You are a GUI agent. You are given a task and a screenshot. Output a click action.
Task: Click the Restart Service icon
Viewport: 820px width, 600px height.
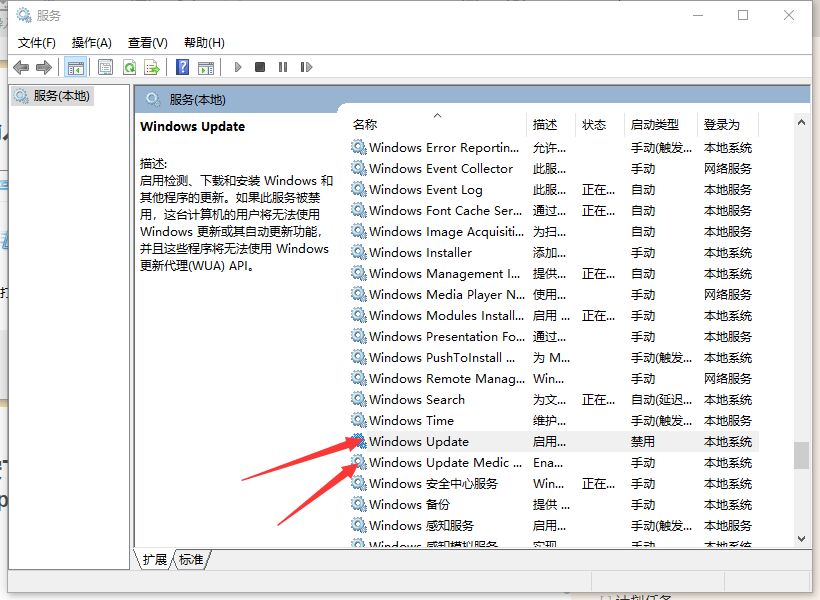[306, 67]
